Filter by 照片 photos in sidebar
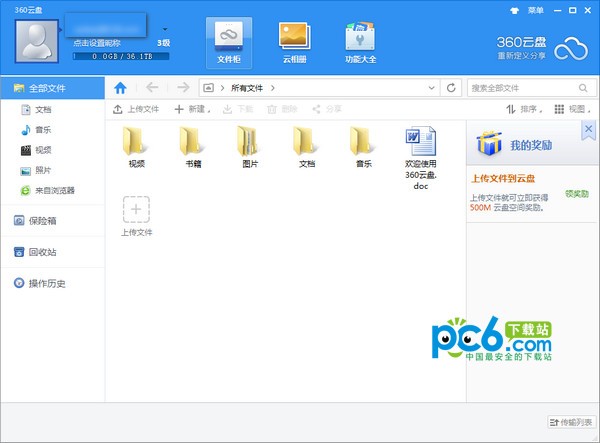This screenshot has height=443, width=600. click(x=36, y=170)
